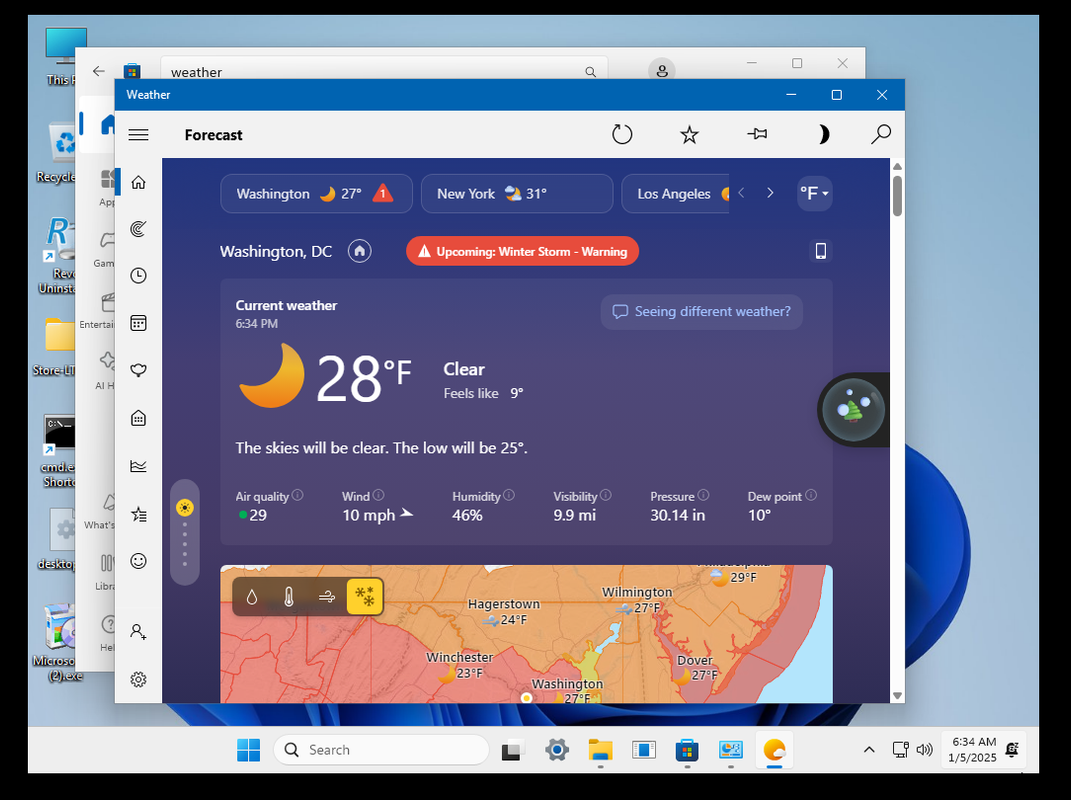This screenshot has height=800, width=1071.
Task: Open the Pollen icon in sidebar
Action: click(x=139, y=370)
